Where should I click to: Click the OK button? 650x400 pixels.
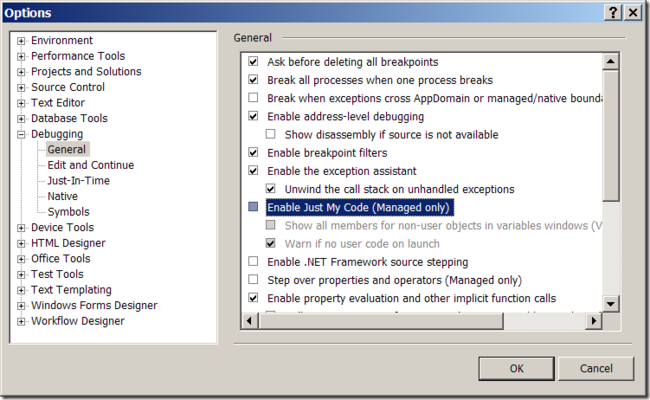click(x=517, y=368)
